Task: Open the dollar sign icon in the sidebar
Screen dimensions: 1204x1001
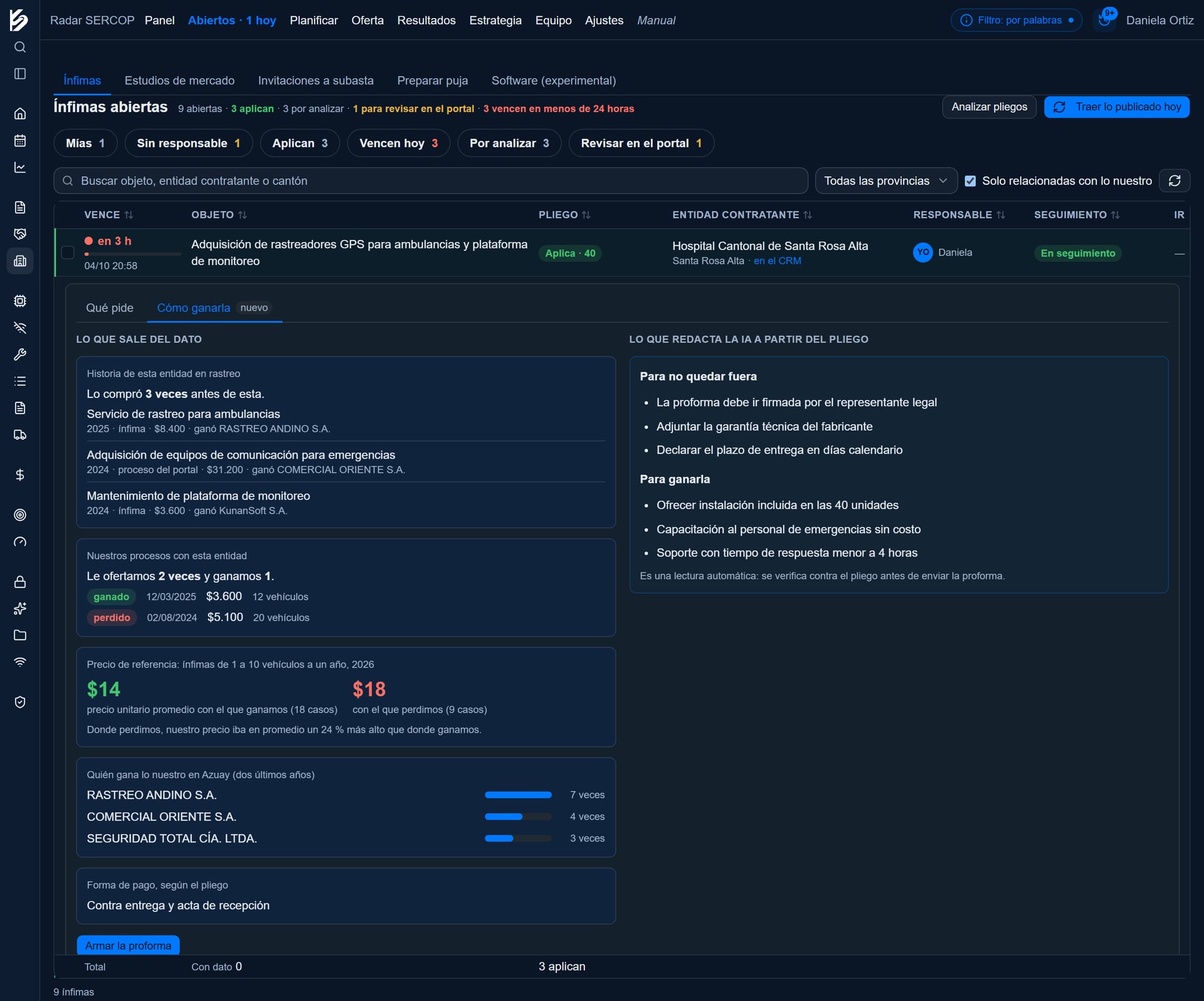Action: coord(20,475)
